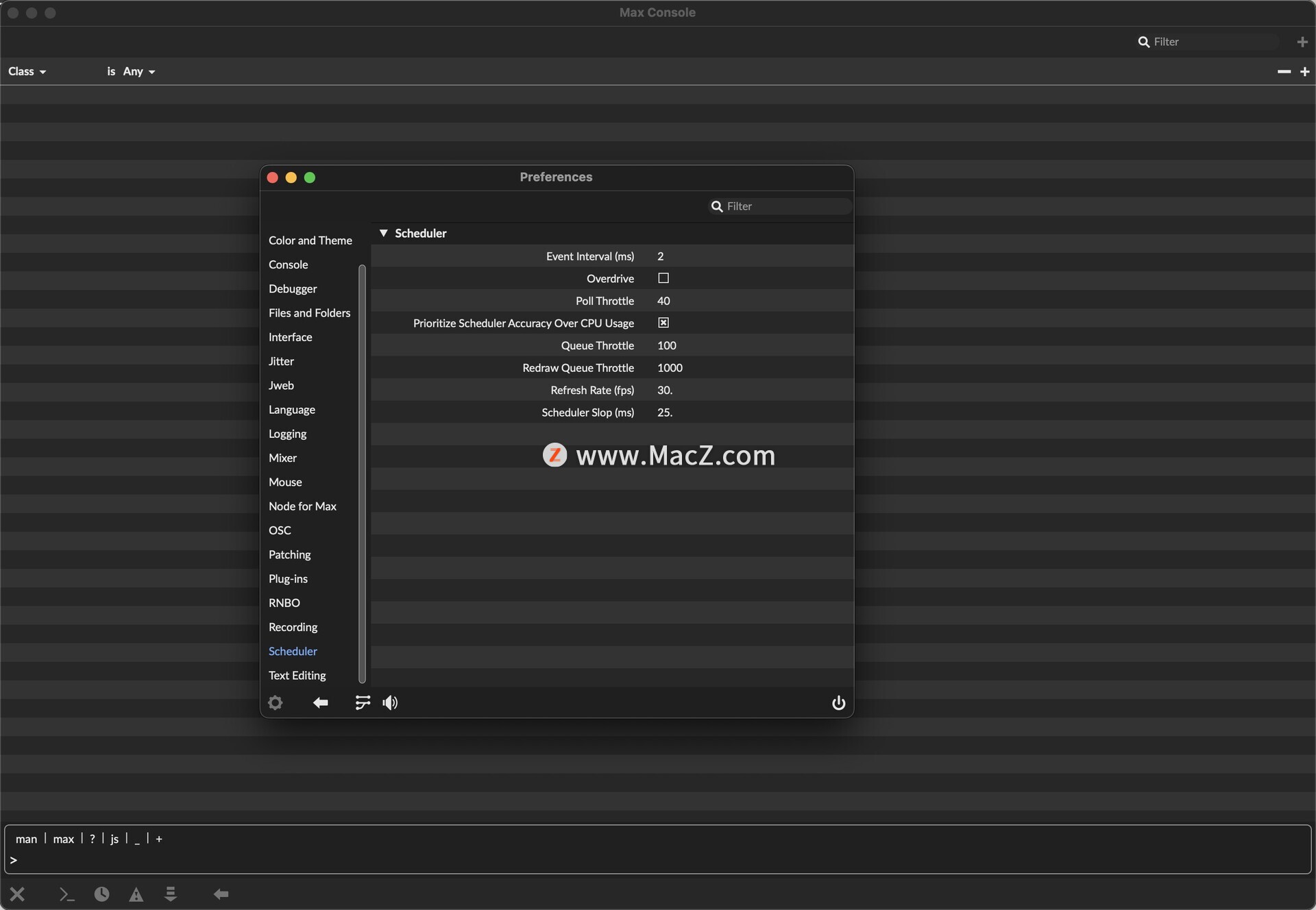Click Event Interval value 2
Screen dimensions: 1316x910
coord(660,256)
